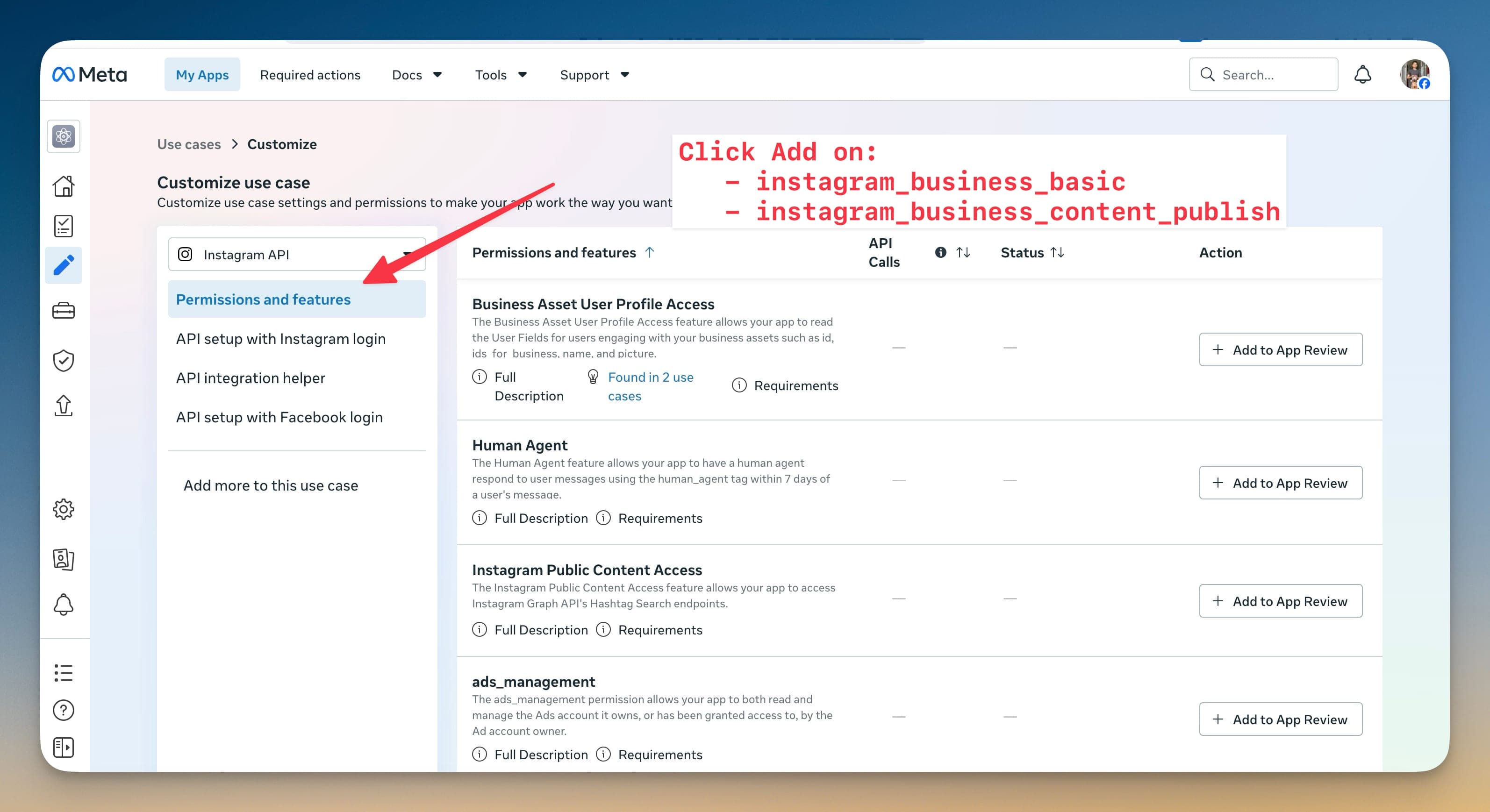Open the briefcase sidebar icon
The height and width of the screenshot is (812, 1490).
pyautogui.click(x=64, y=311)
